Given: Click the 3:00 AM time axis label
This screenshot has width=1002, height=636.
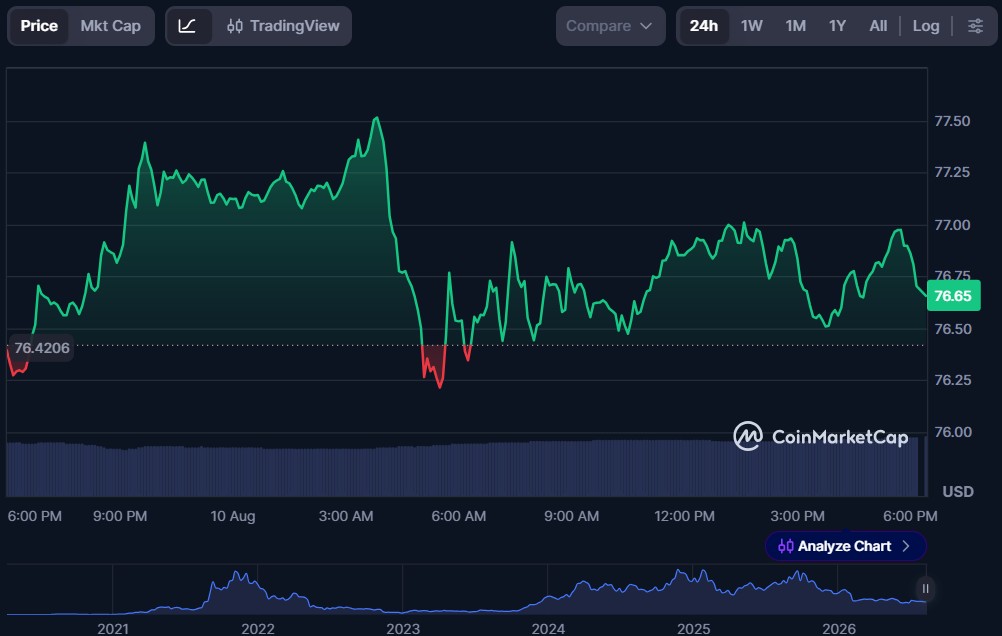Looking at the screenshot, I should click(346, 516).
